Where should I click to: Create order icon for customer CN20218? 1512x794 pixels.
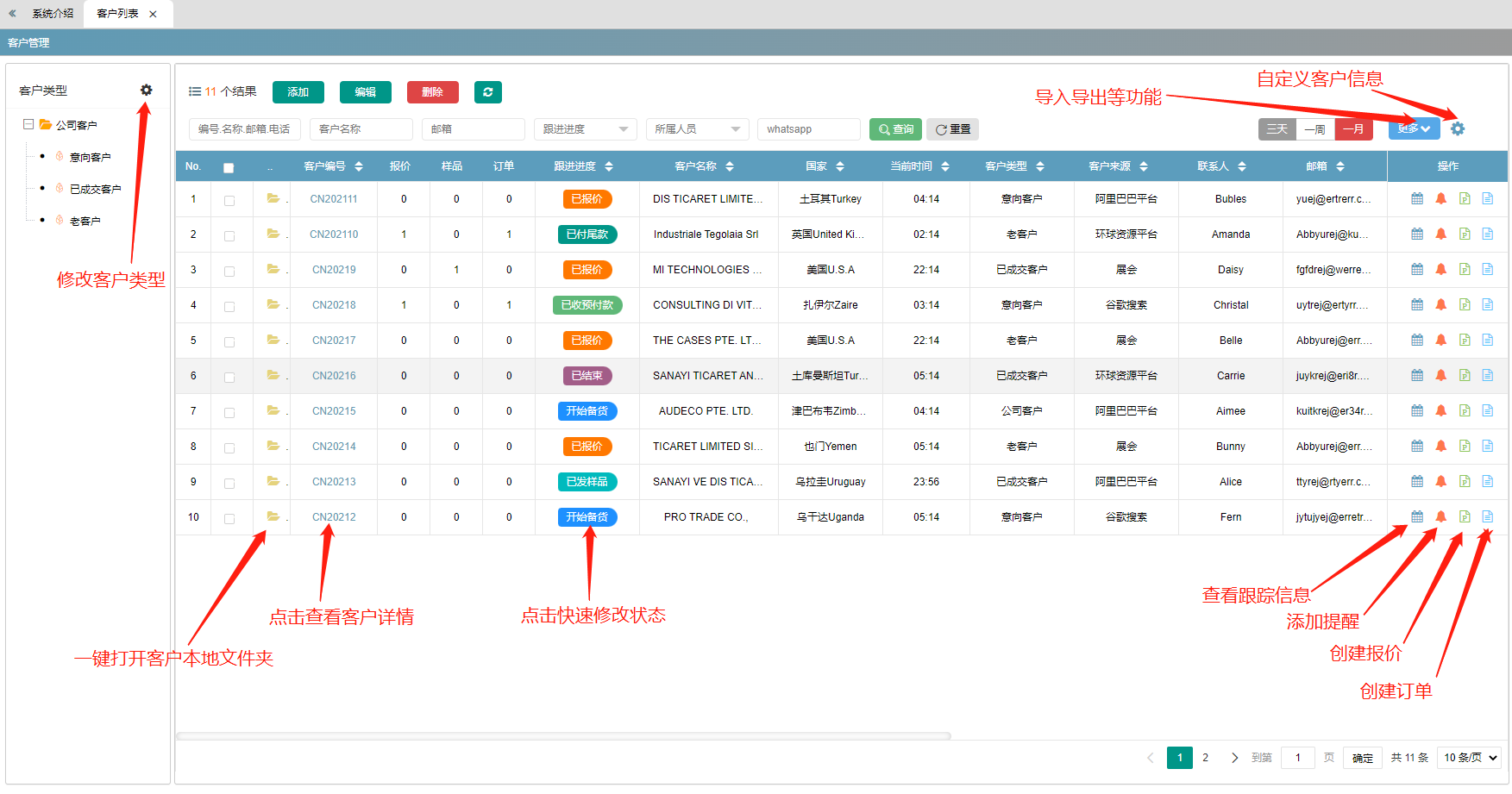[x=1488, y=304]
